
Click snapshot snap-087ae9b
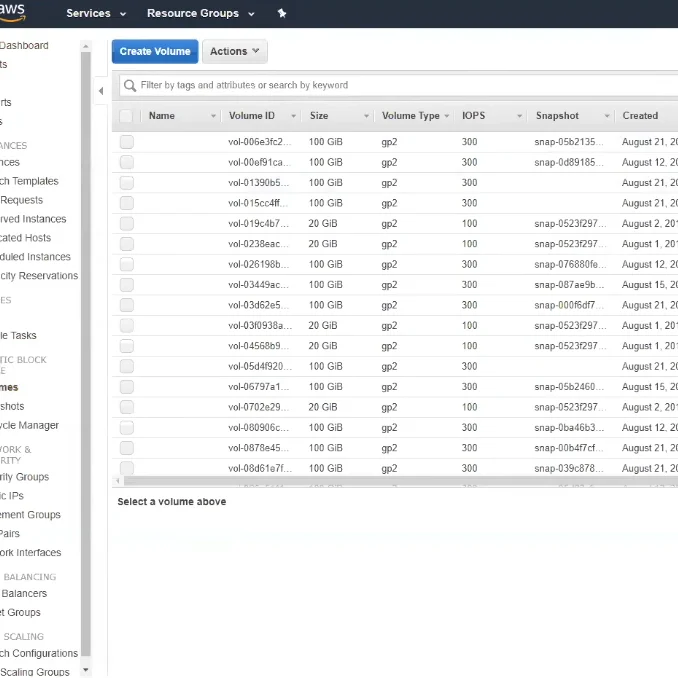pos(569,285)
